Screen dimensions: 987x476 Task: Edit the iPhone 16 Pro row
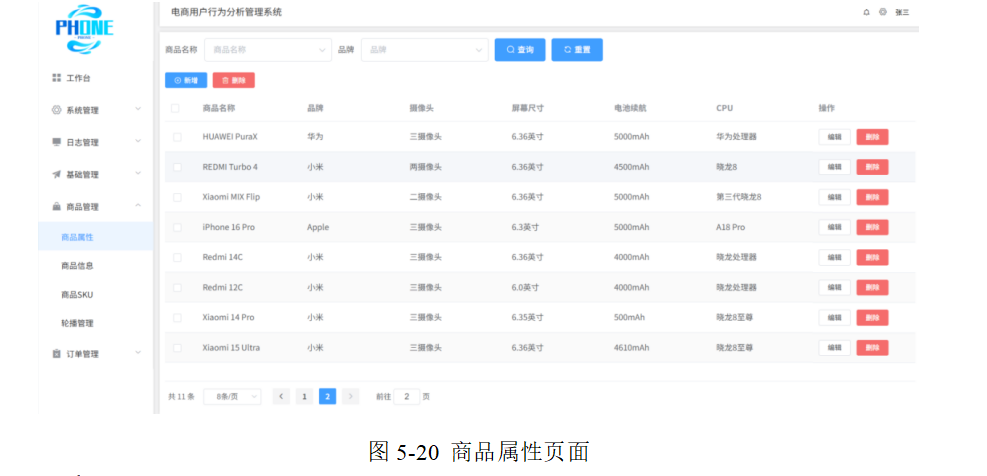tap(835, 227)
